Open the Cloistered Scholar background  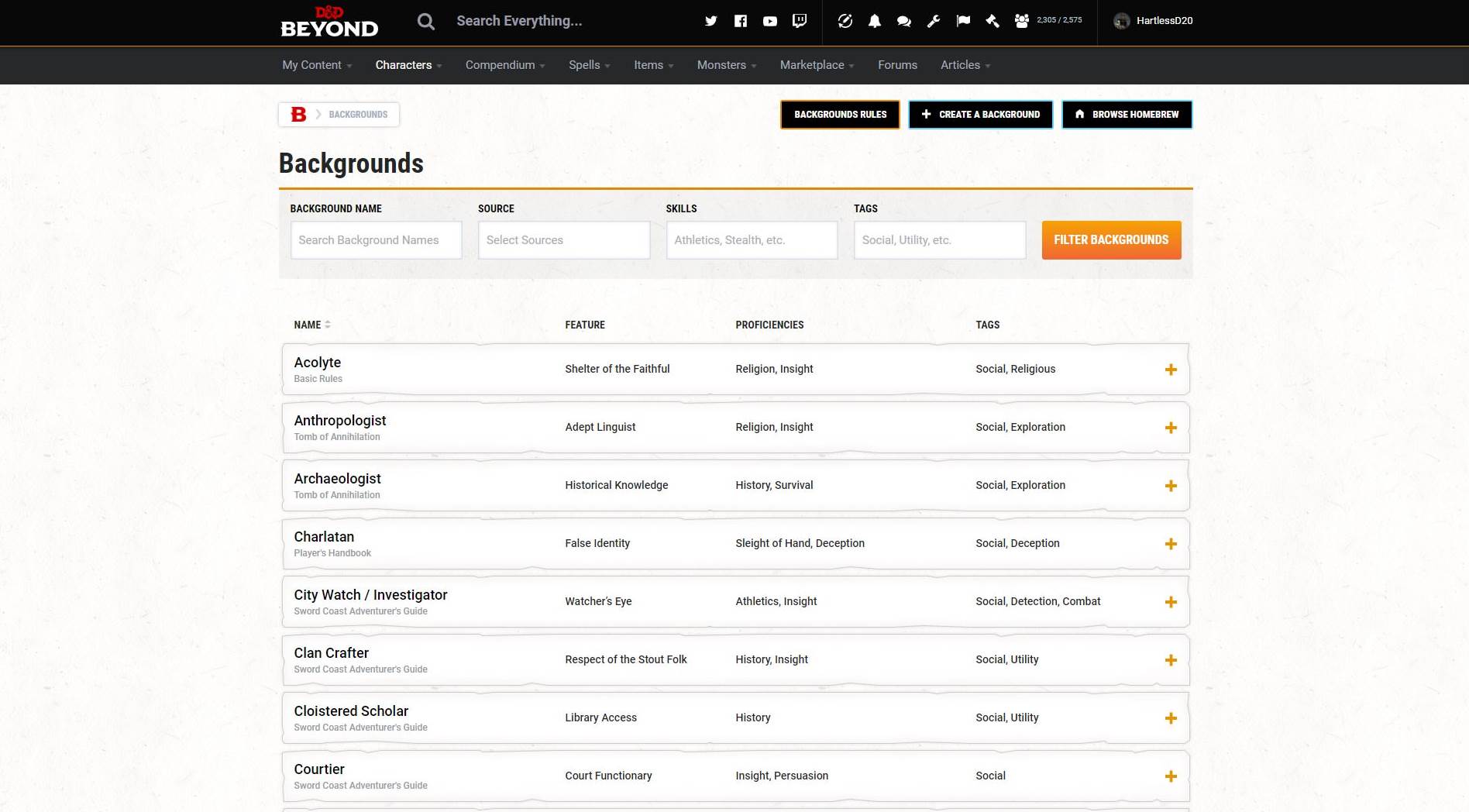351,711
